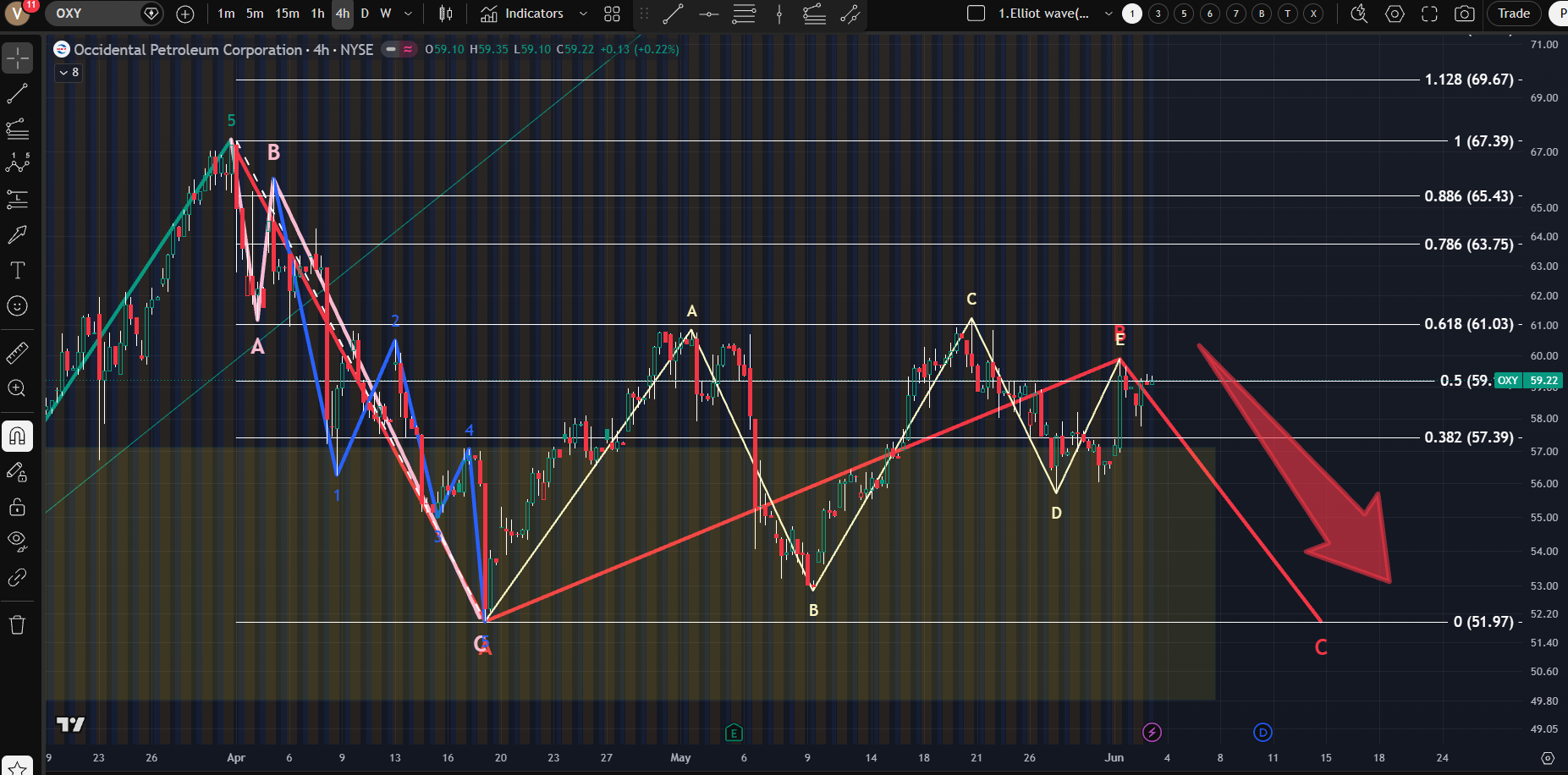Select the trend line tool in left sidebar
Screen dimensions: 1568x775
tap(17, 93)
